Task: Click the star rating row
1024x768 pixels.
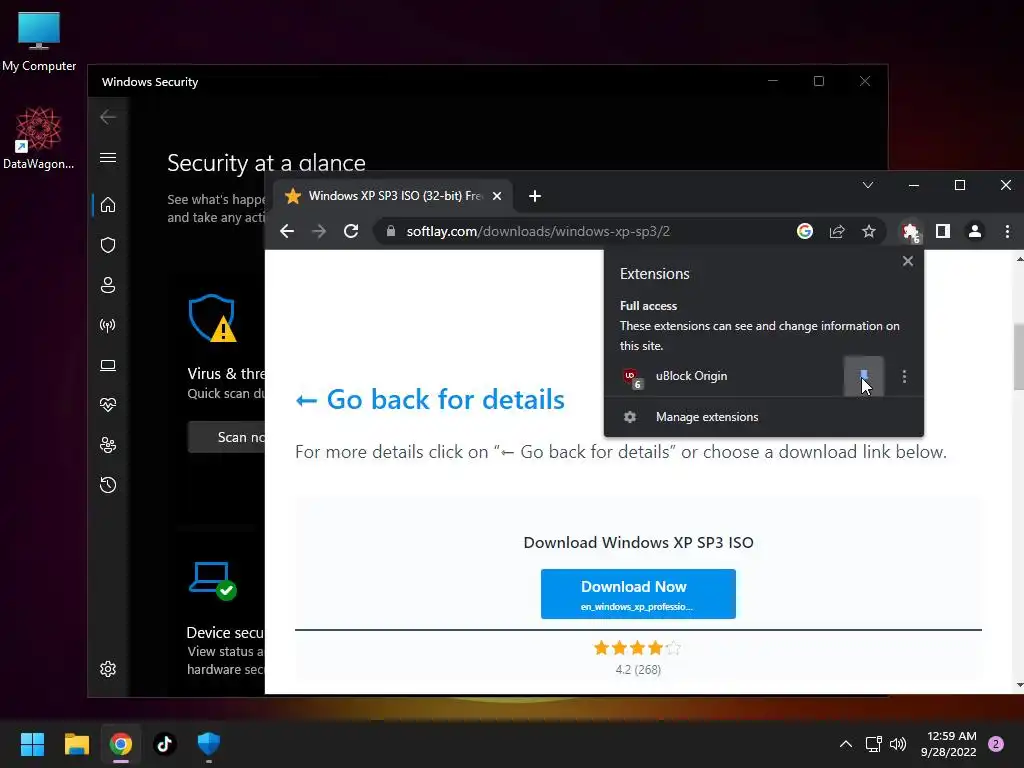Action: point(638,648)
